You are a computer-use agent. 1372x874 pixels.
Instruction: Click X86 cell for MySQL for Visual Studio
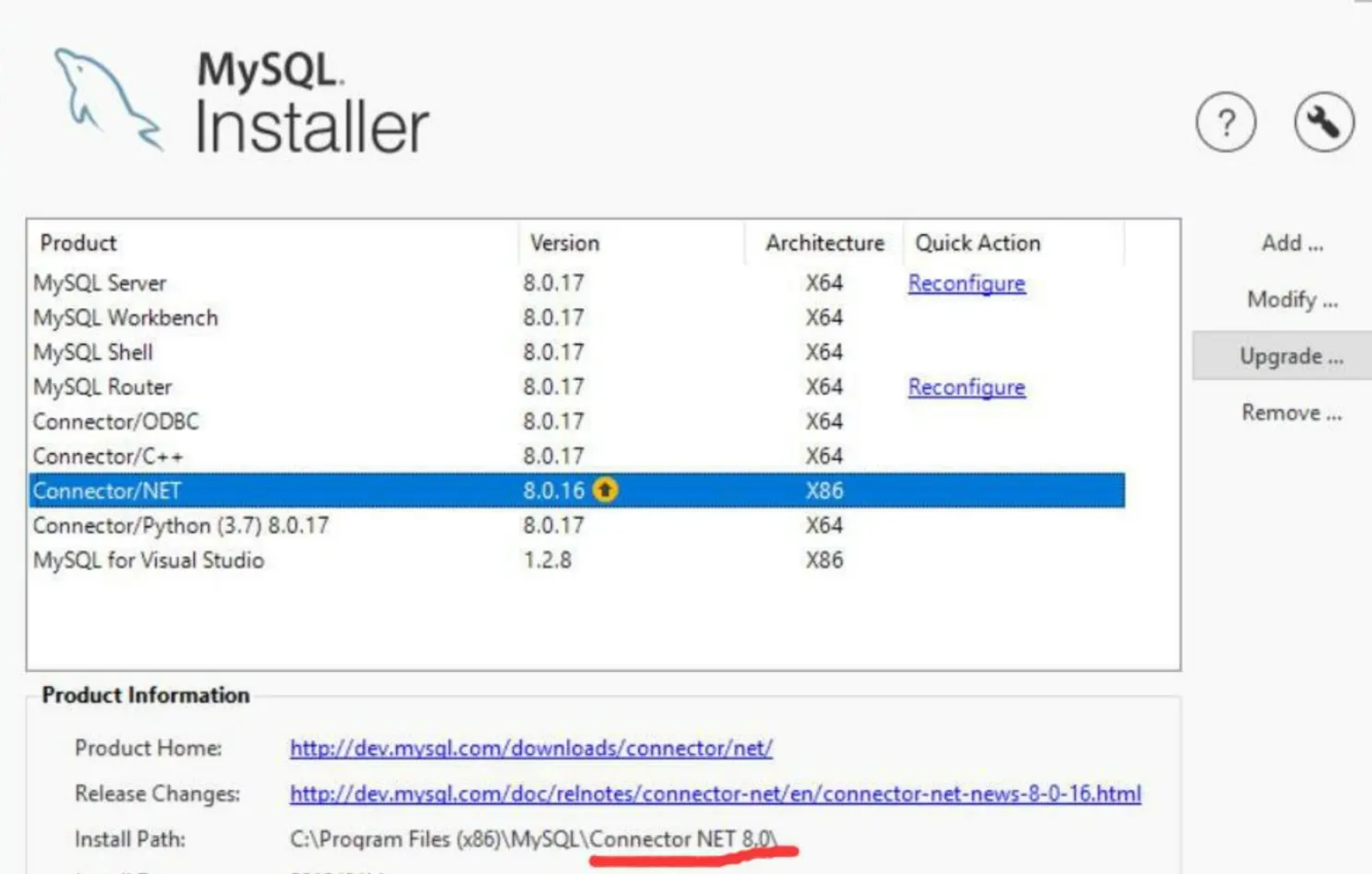[x=824, y=560]
